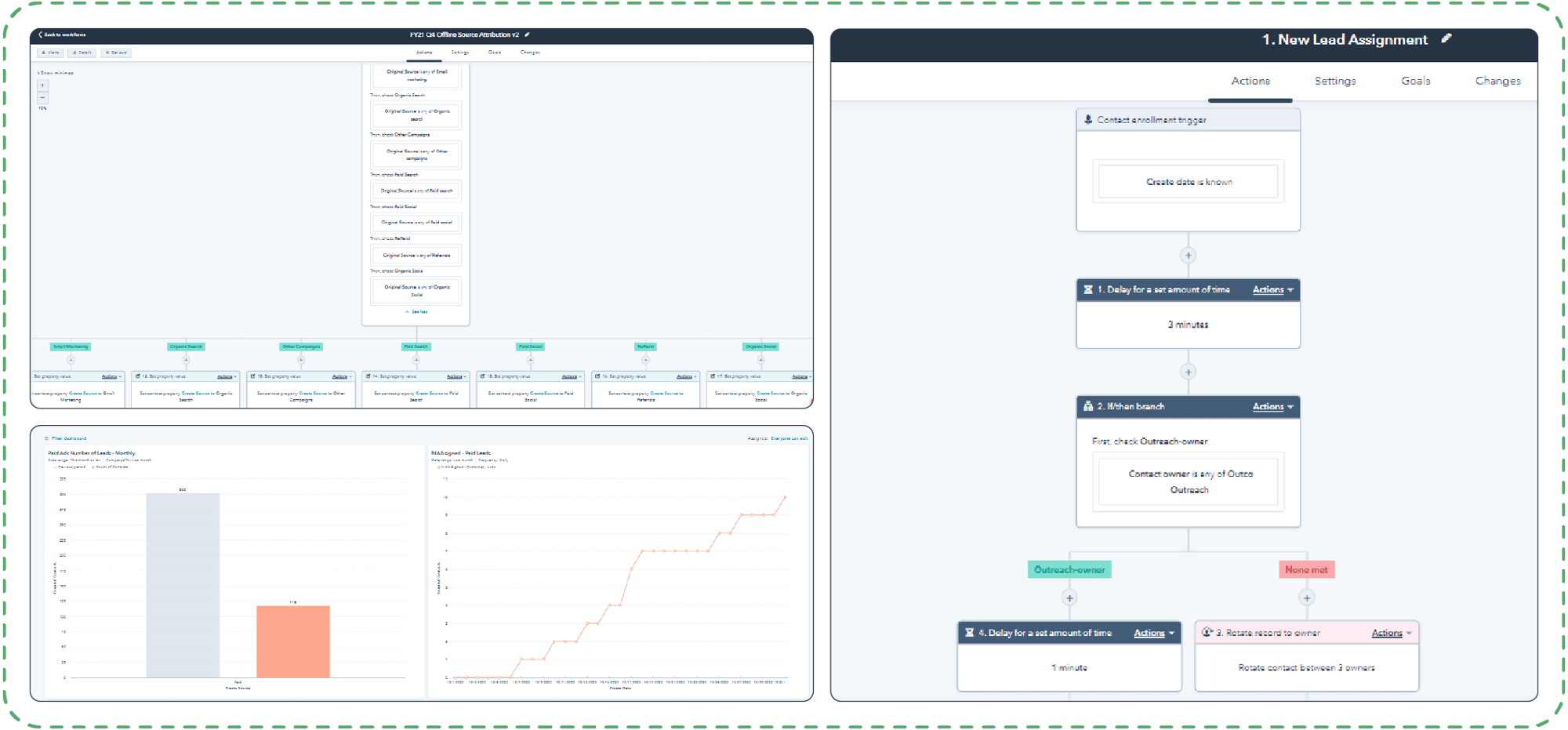This screenshot has height=730, width=1568.
Task: Add action under None met branch plus icon
Action: tap(1307, 598)
